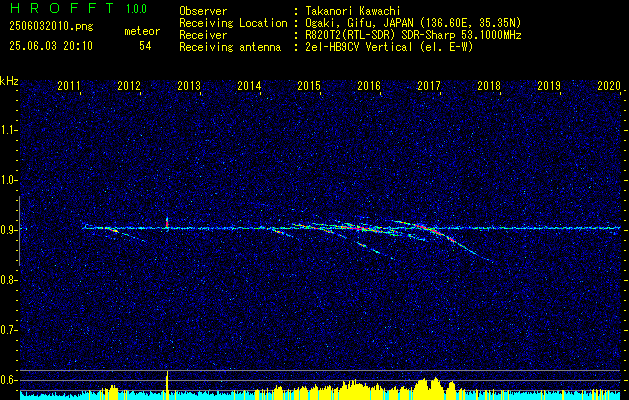629x400 pixels.
Task: Select location Ogaki, Gifu, JAPAN coordinates
Action: pyautogui.click(x=414, y=23)
